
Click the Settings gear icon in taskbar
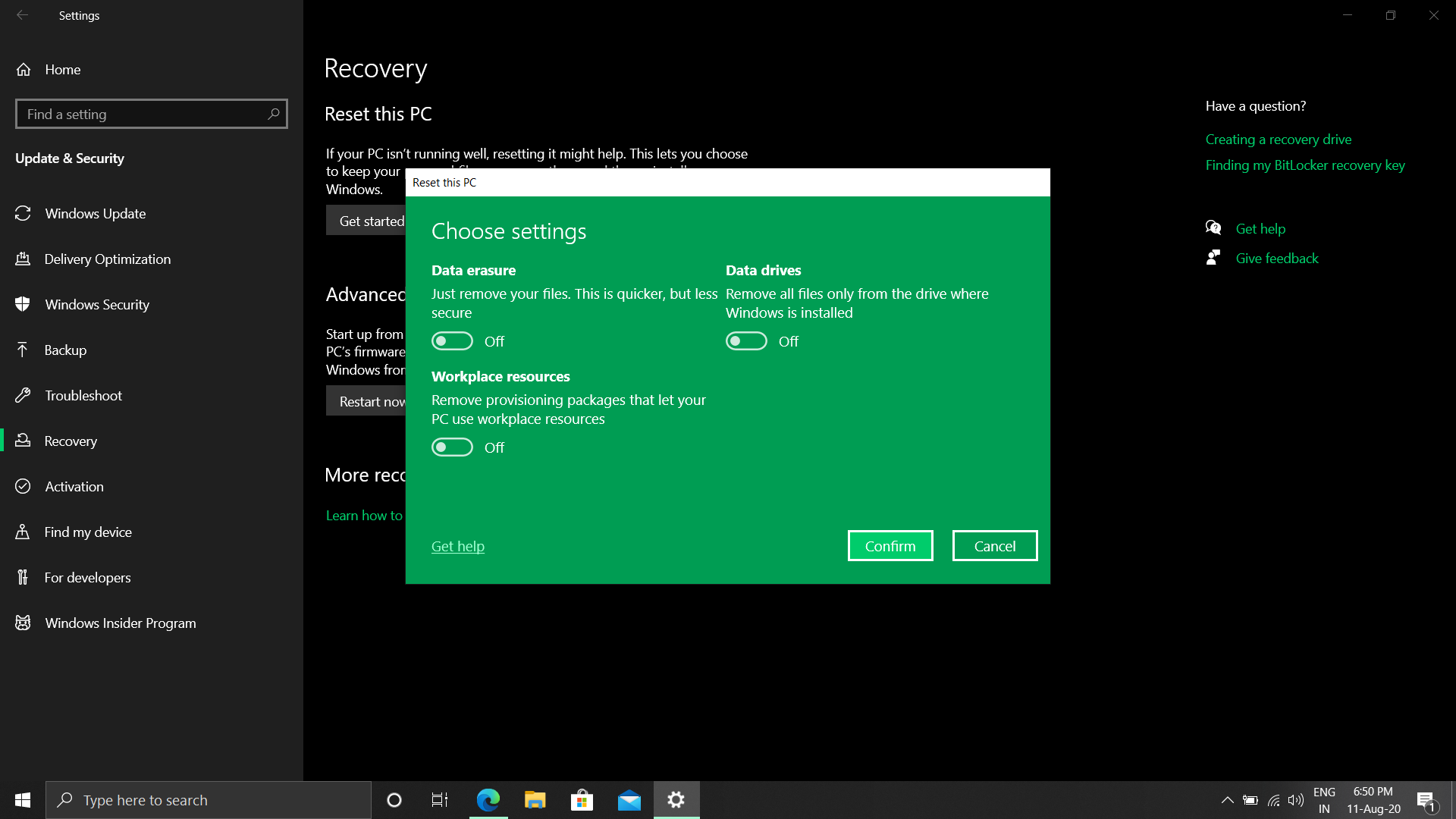tap(677, 799)
